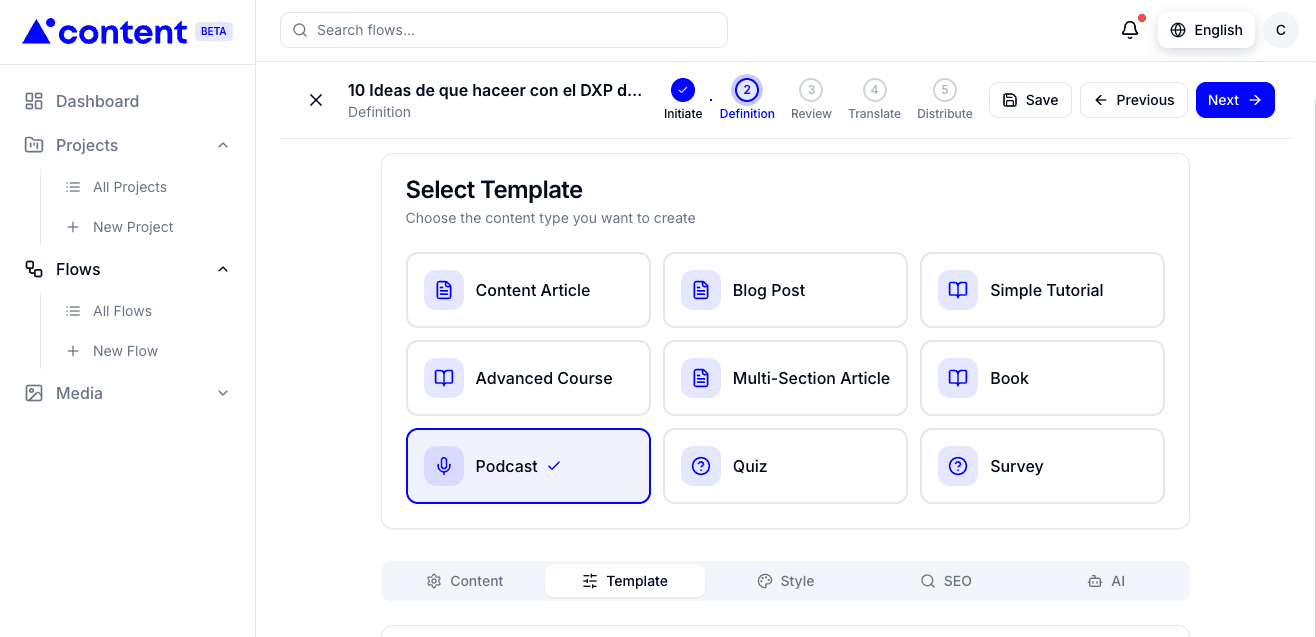Select the Survey template
The image size is (1316, 637).
(x=1042, y=465)
